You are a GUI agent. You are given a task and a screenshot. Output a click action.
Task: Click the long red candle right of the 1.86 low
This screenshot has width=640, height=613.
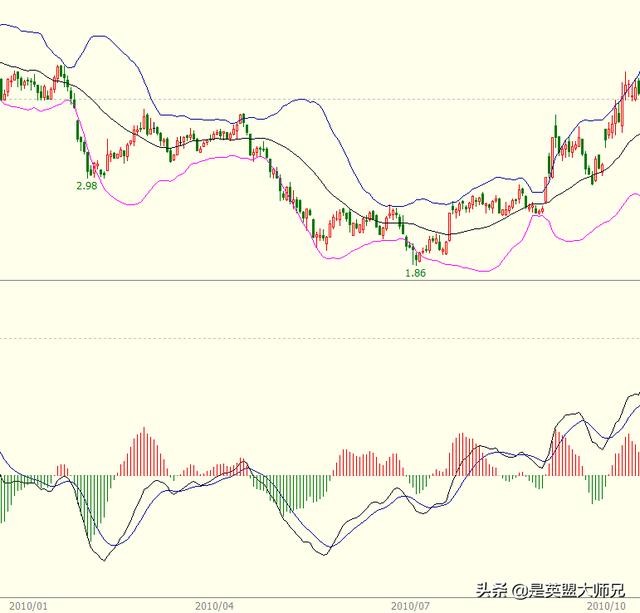[449, 225]
